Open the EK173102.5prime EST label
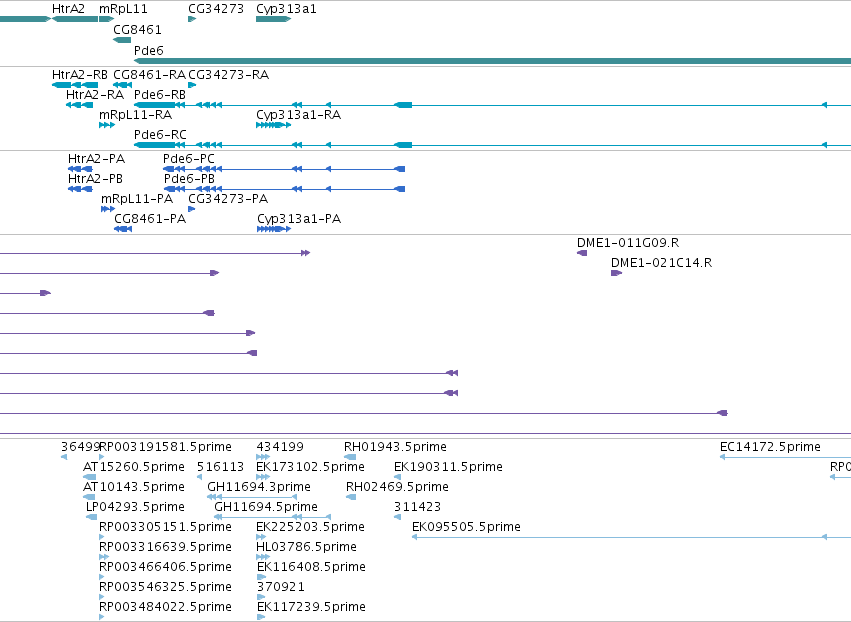 point(310,467)
